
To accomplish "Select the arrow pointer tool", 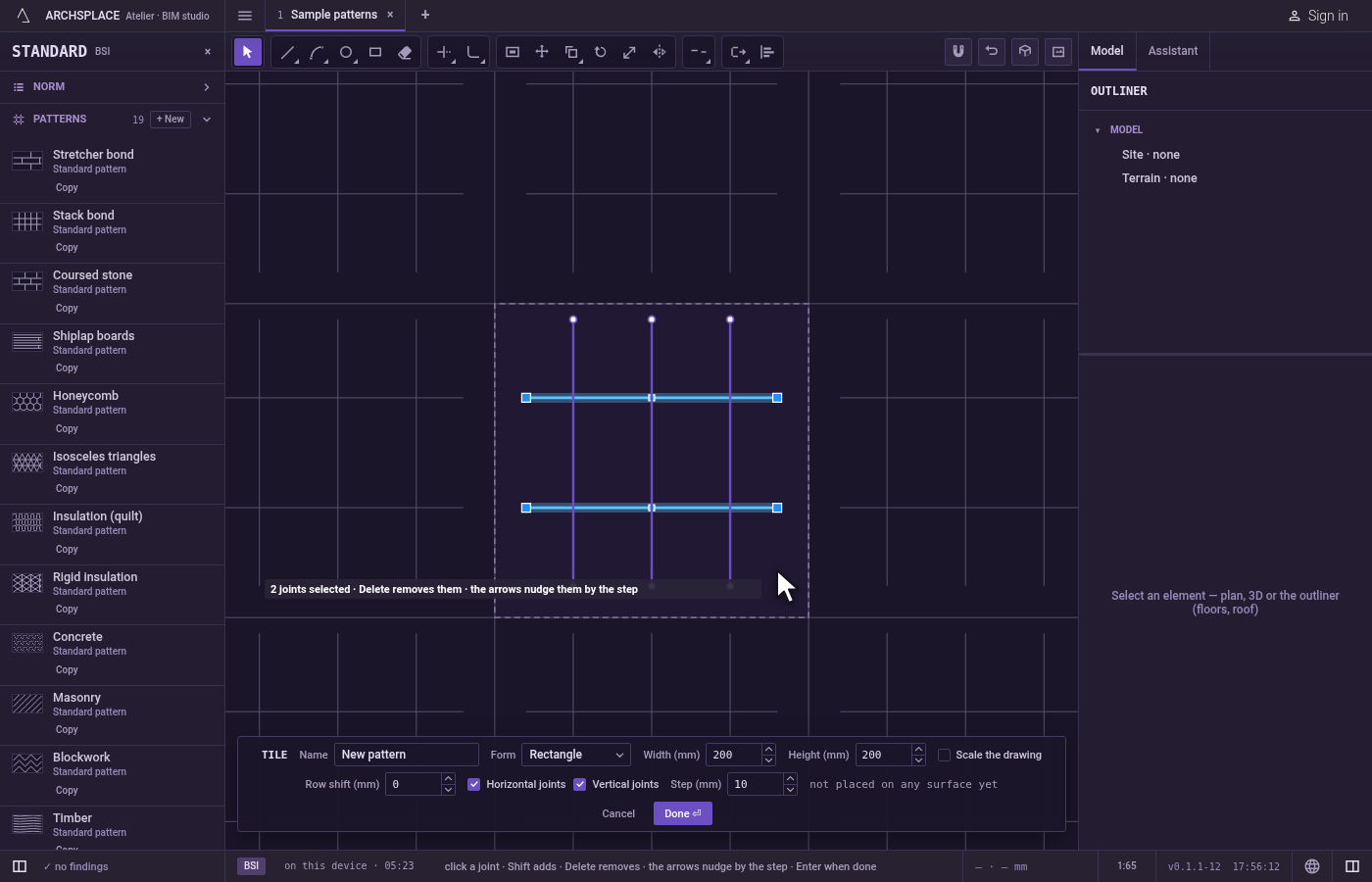I will 247,52.
